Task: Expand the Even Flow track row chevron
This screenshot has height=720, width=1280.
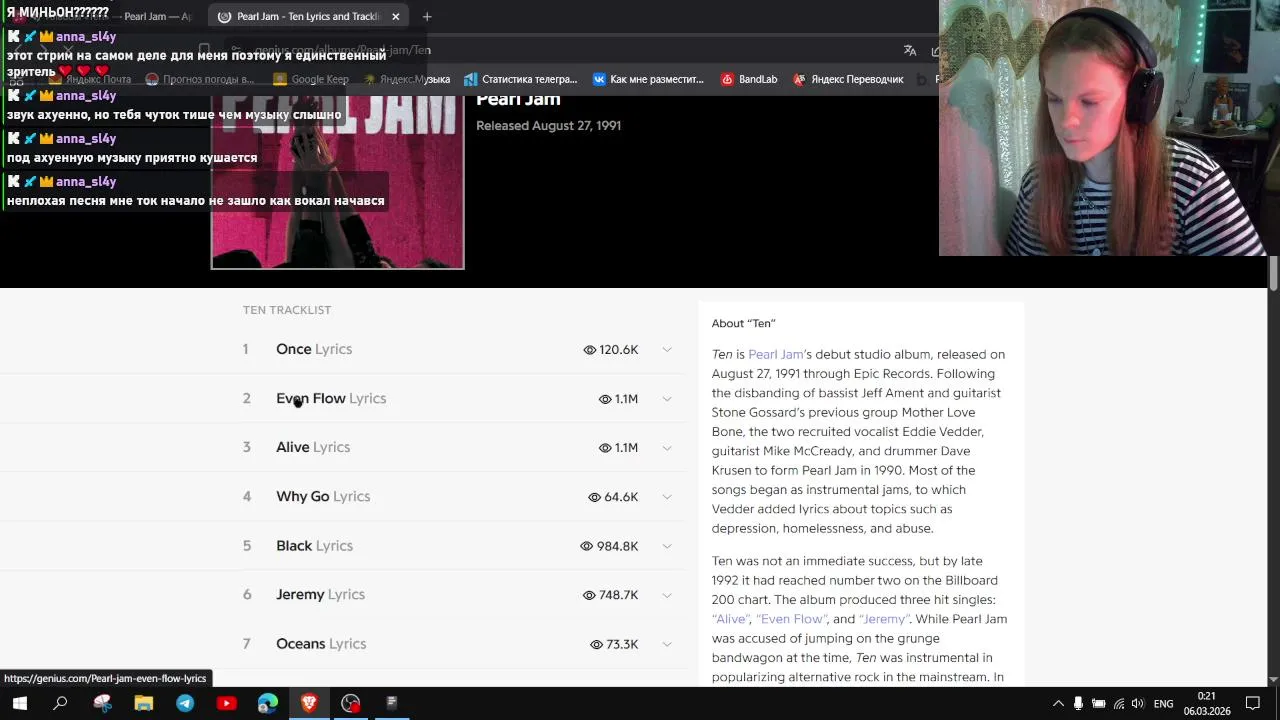Action: [x=667, y=399]
